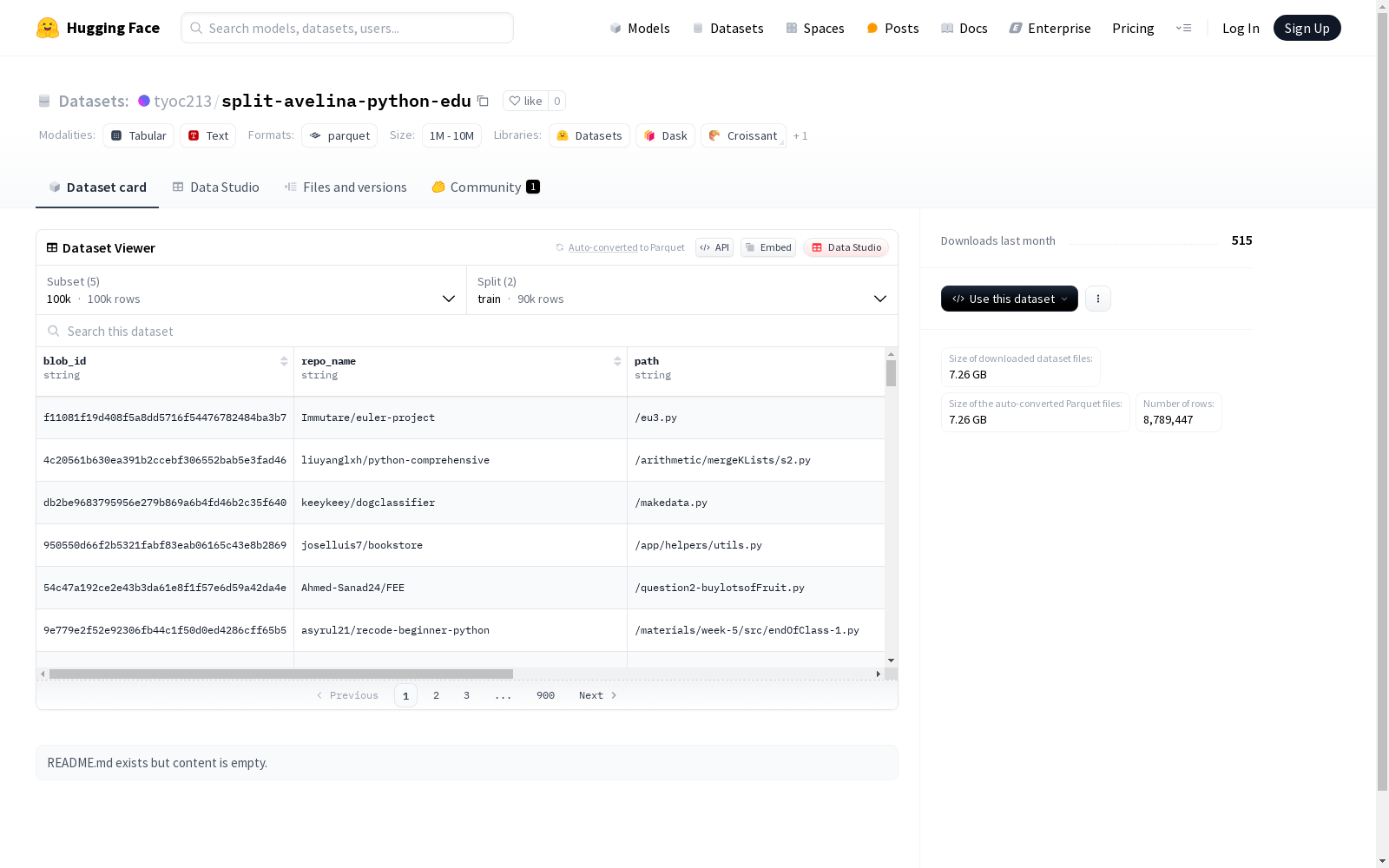
Task: Click the /question2-buylotsofFruit.py cell
Action: 756,588
